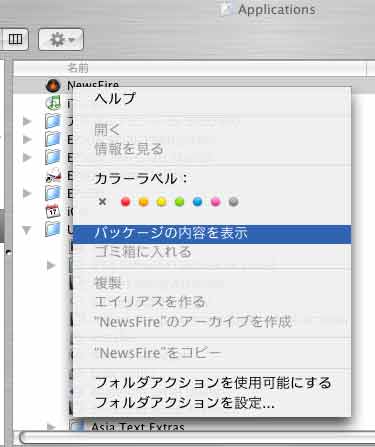Collapse the expanded folder below iCal

click(x=27, y=229)
